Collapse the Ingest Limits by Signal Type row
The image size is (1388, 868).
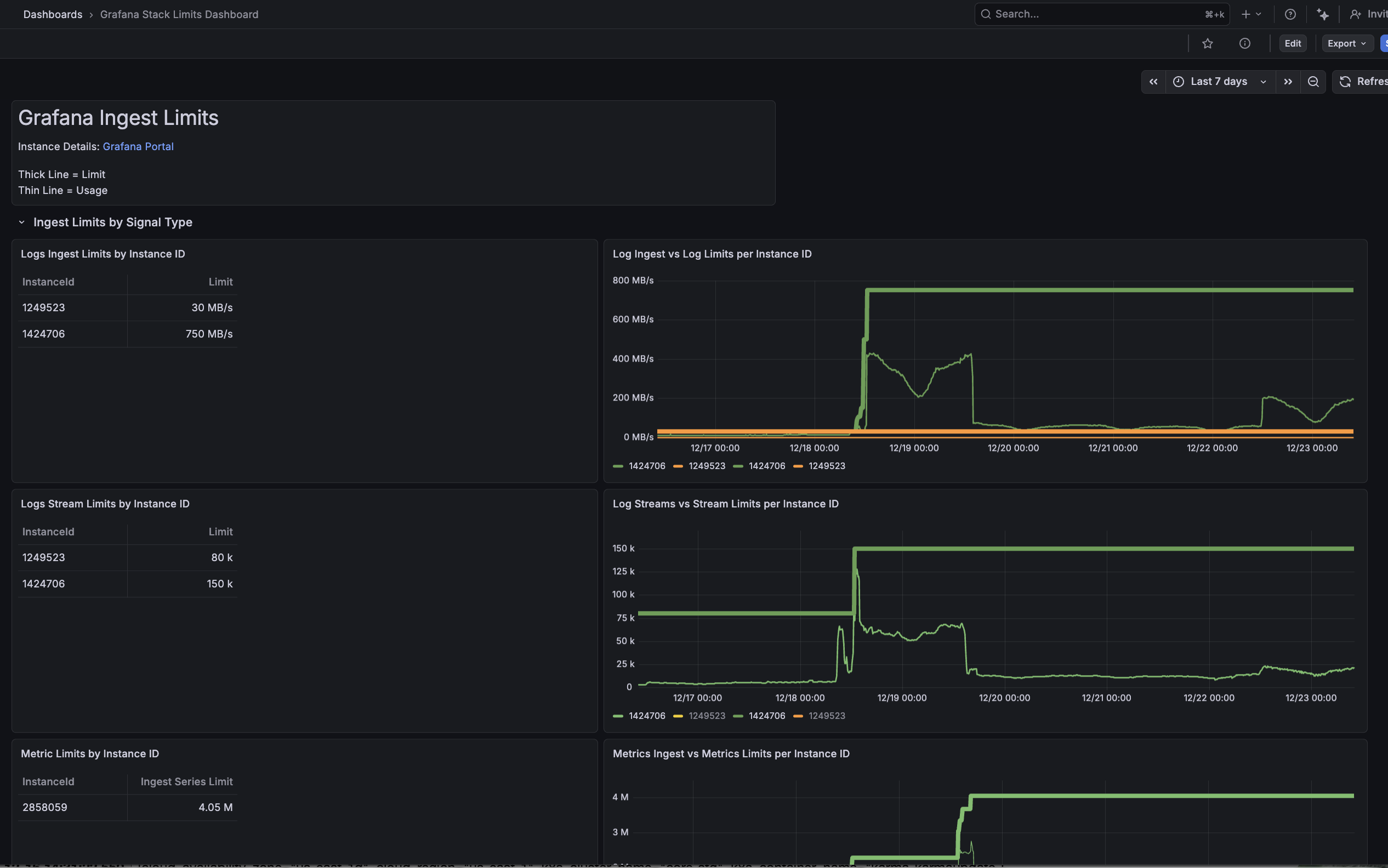pos(22,222)
